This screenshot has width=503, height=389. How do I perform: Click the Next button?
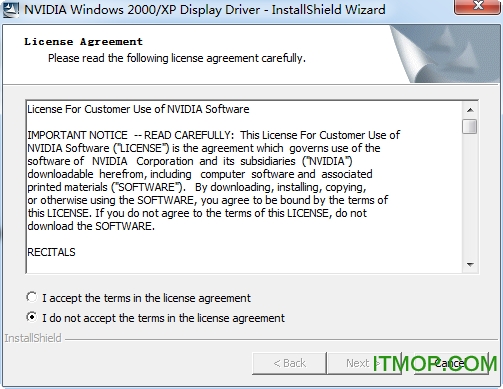coord(364,363)
